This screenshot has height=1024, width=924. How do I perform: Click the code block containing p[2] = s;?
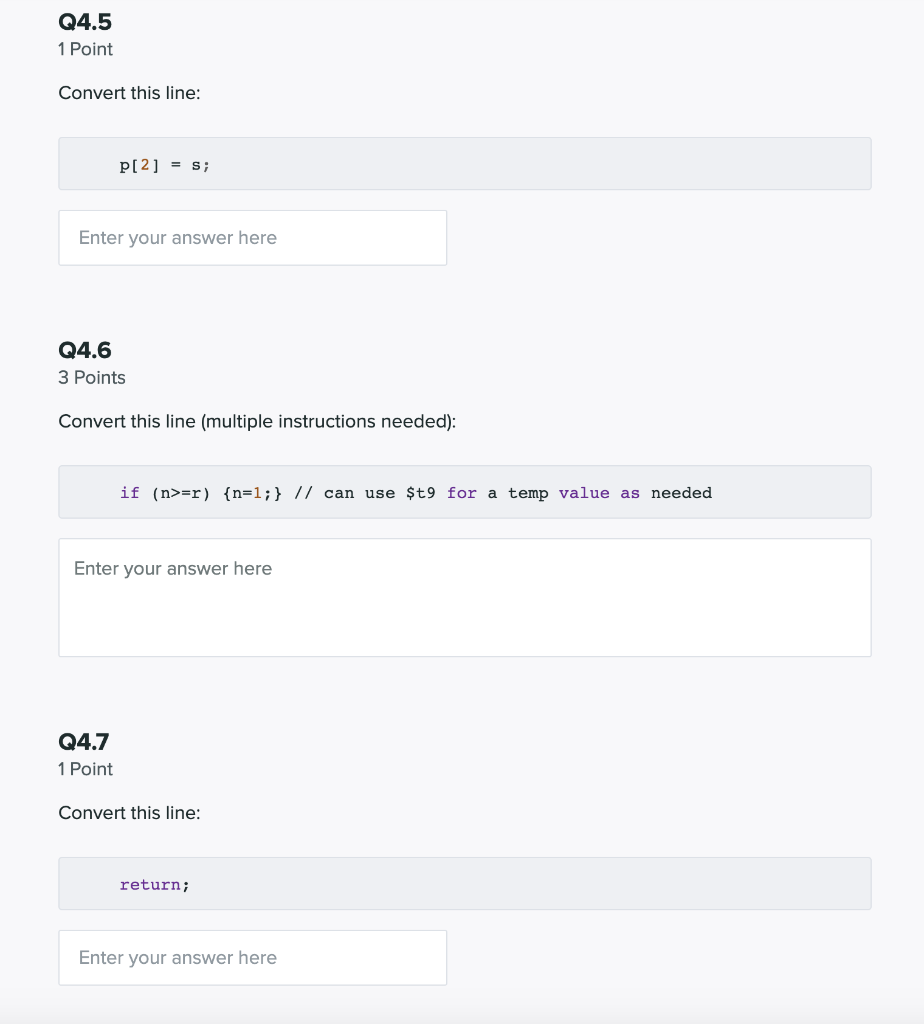click(x=464, y=163)
